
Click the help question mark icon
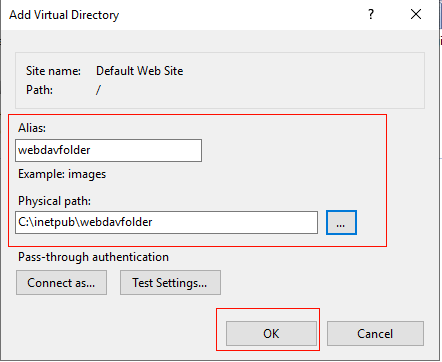371,14
